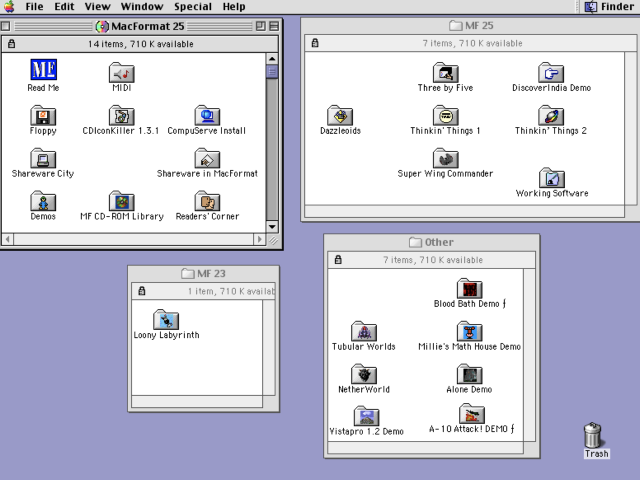Open the Edit menu

(x=64, y=7)
